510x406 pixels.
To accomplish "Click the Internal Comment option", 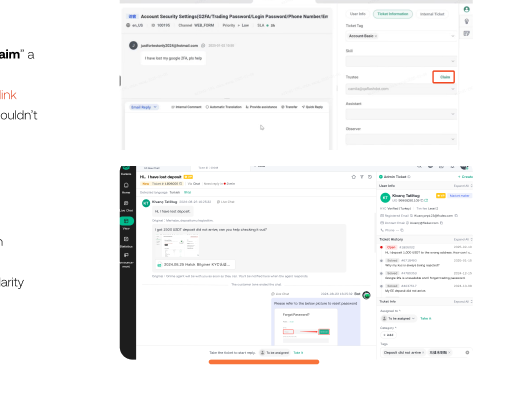I will pyautogui.click(x=186, y=107).
